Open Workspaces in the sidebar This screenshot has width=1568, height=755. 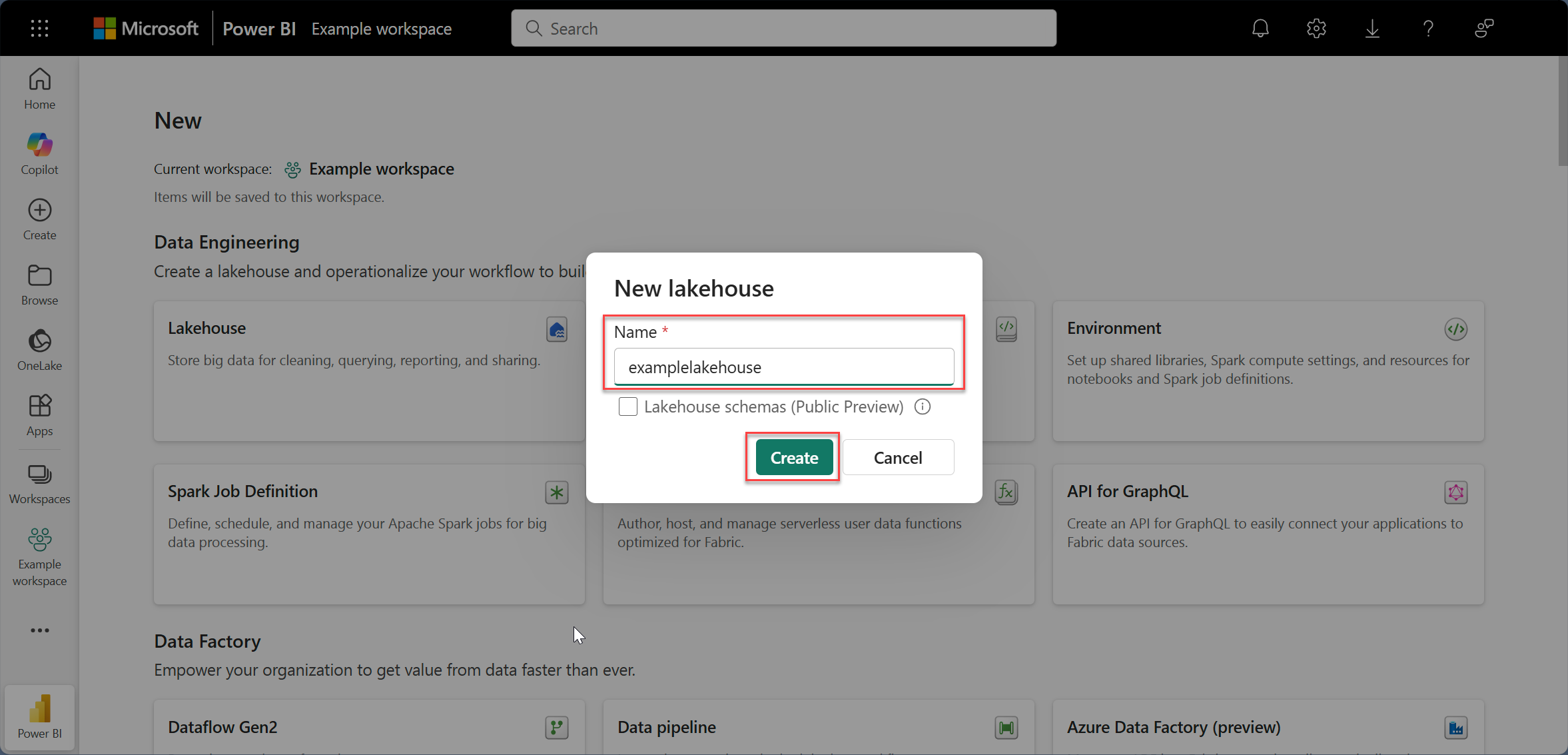coord(39,484)
